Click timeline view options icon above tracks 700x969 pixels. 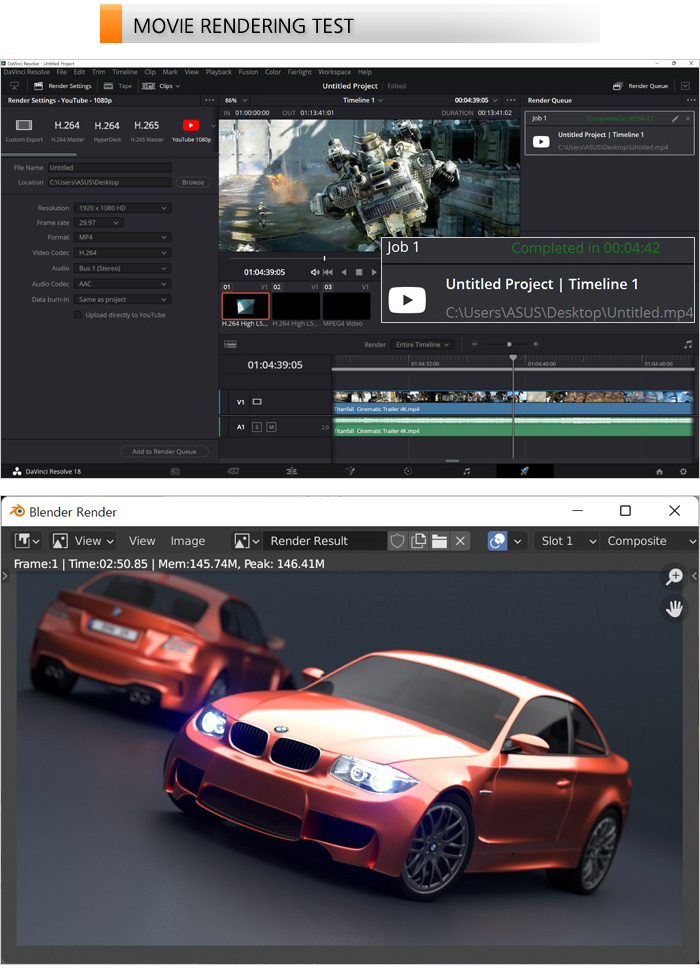click(x=230, y=344)
